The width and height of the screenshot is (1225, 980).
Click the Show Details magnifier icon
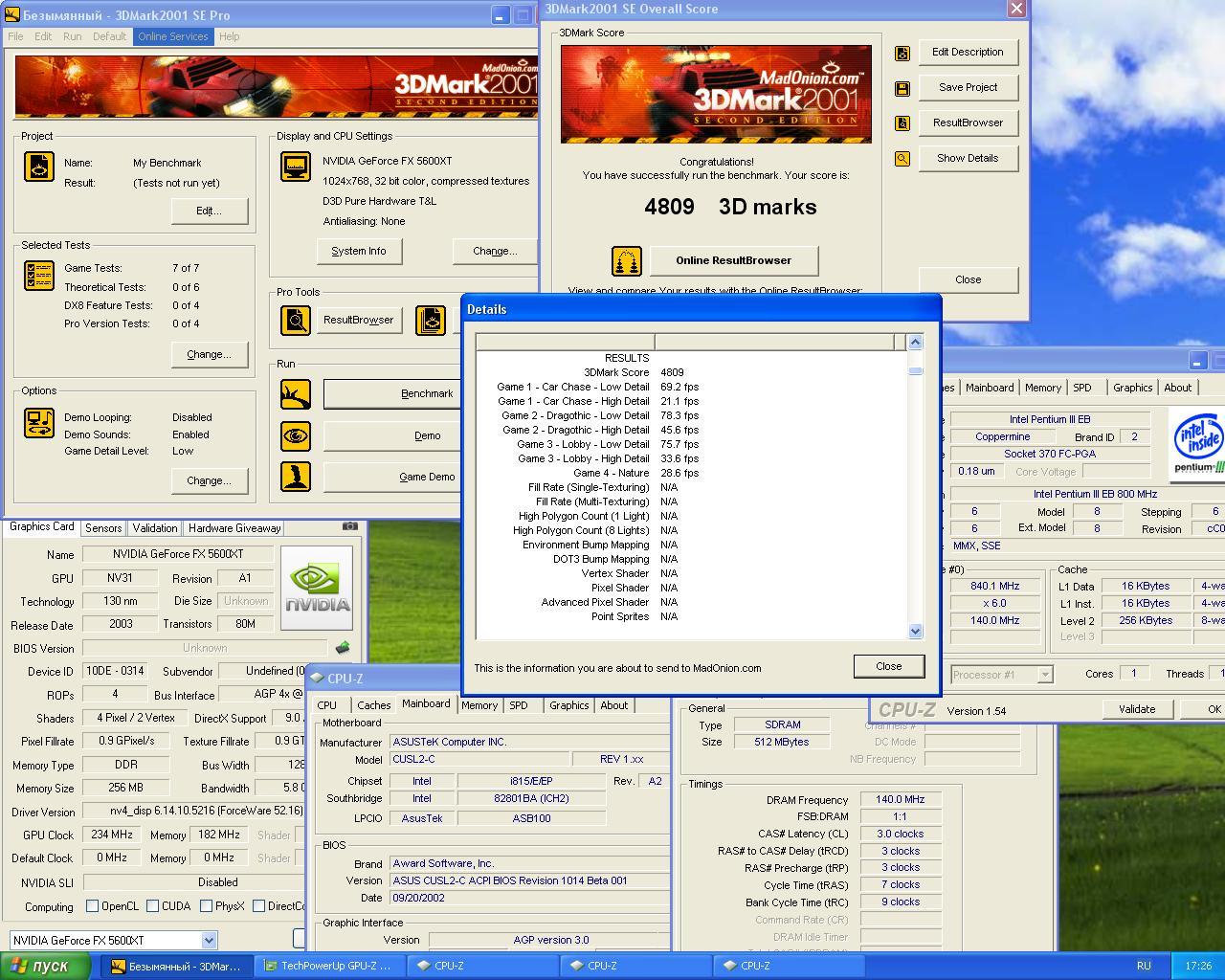pyautogui.click(x=902, y=159)
